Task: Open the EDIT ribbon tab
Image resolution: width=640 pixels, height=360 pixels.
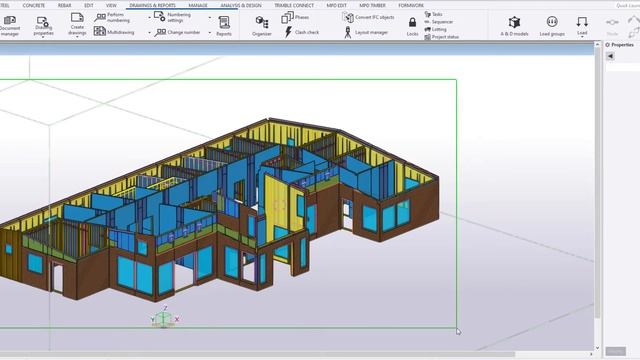Action: pos(89,5)
